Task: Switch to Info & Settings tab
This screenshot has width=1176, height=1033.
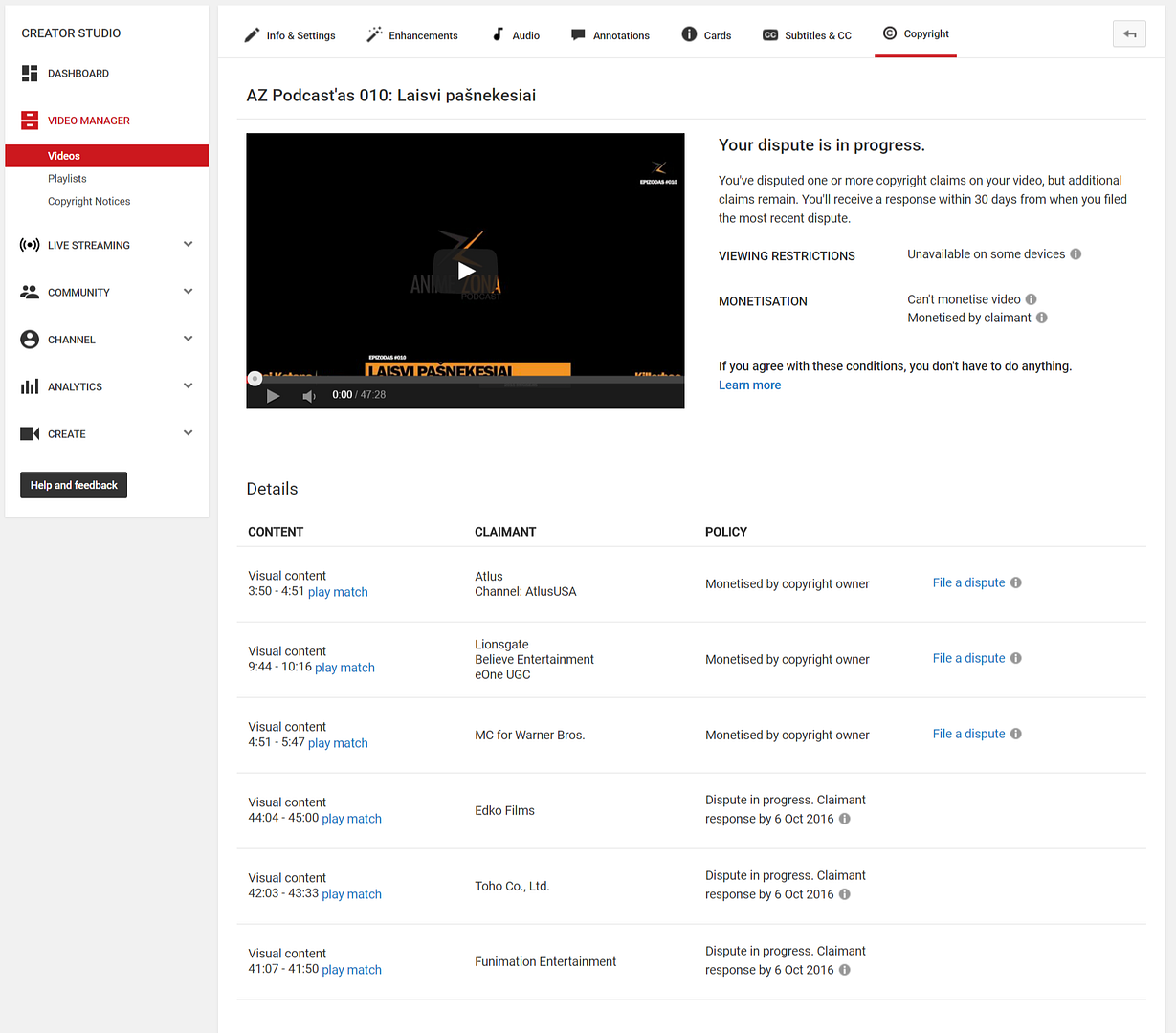Action: point(290,35)
